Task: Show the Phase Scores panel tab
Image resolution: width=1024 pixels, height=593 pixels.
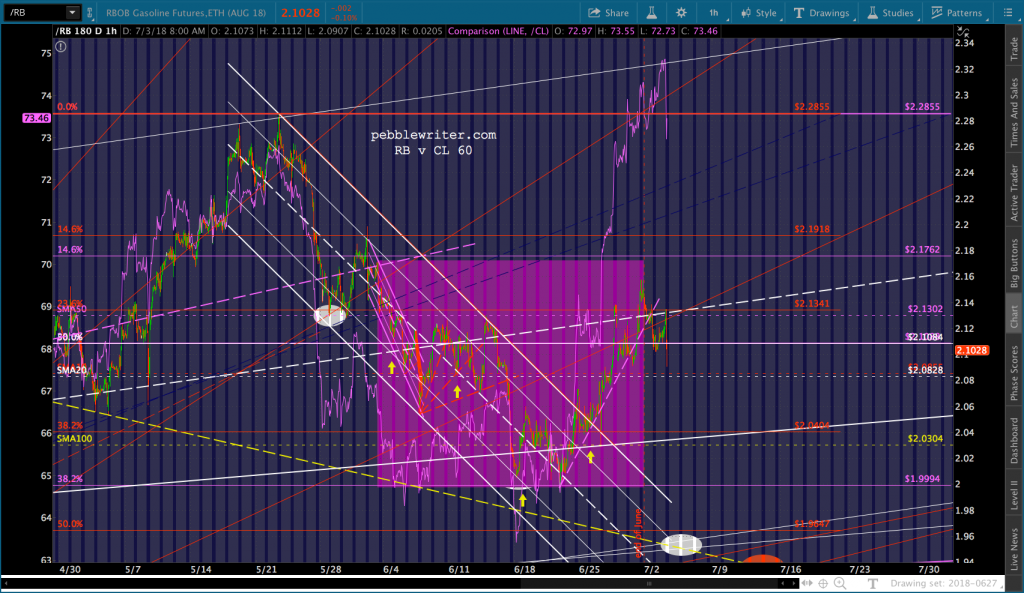Action: click(1013, 374)
